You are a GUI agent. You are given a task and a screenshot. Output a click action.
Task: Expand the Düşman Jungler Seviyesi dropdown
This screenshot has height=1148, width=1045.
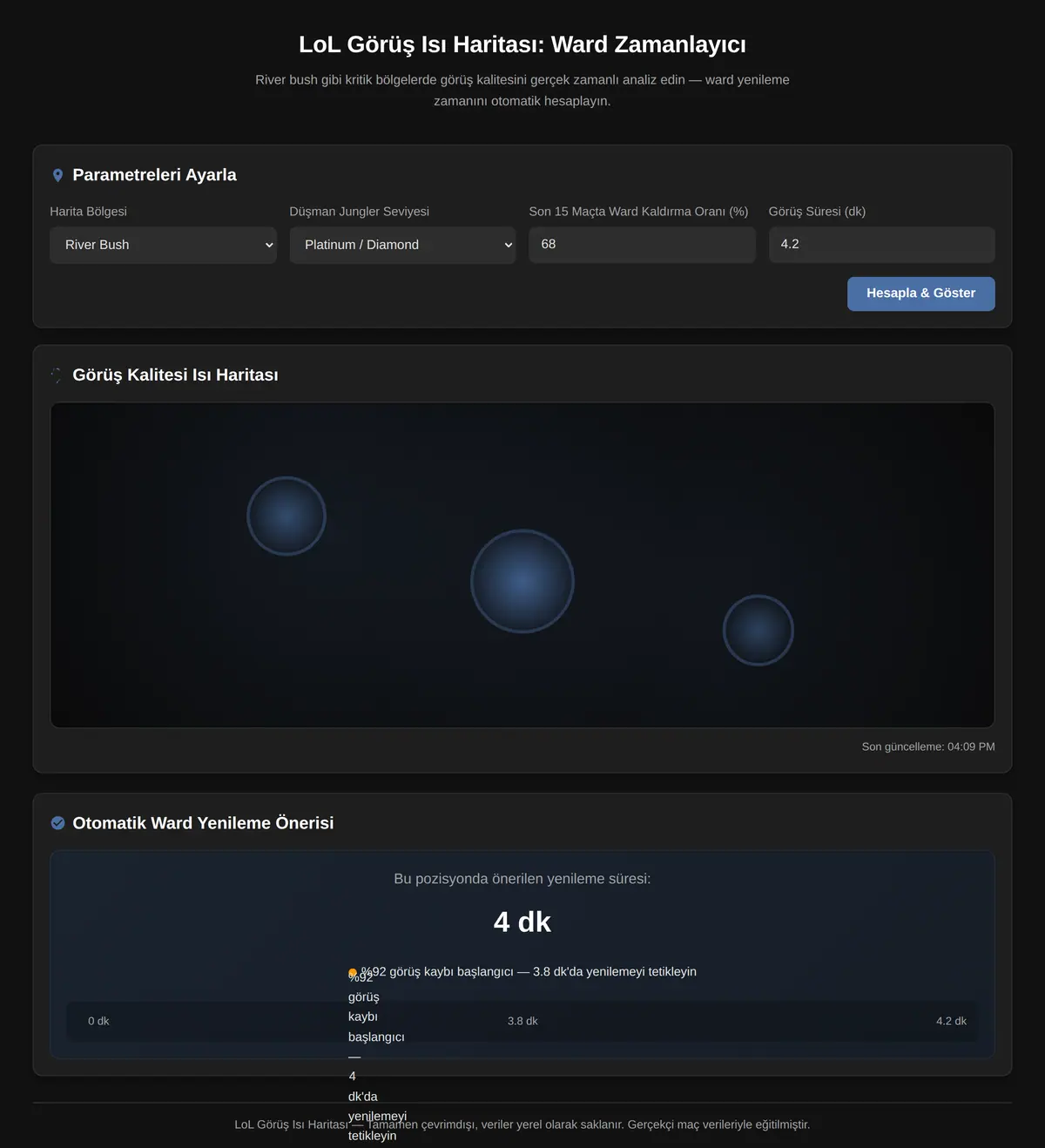[402, 245]
